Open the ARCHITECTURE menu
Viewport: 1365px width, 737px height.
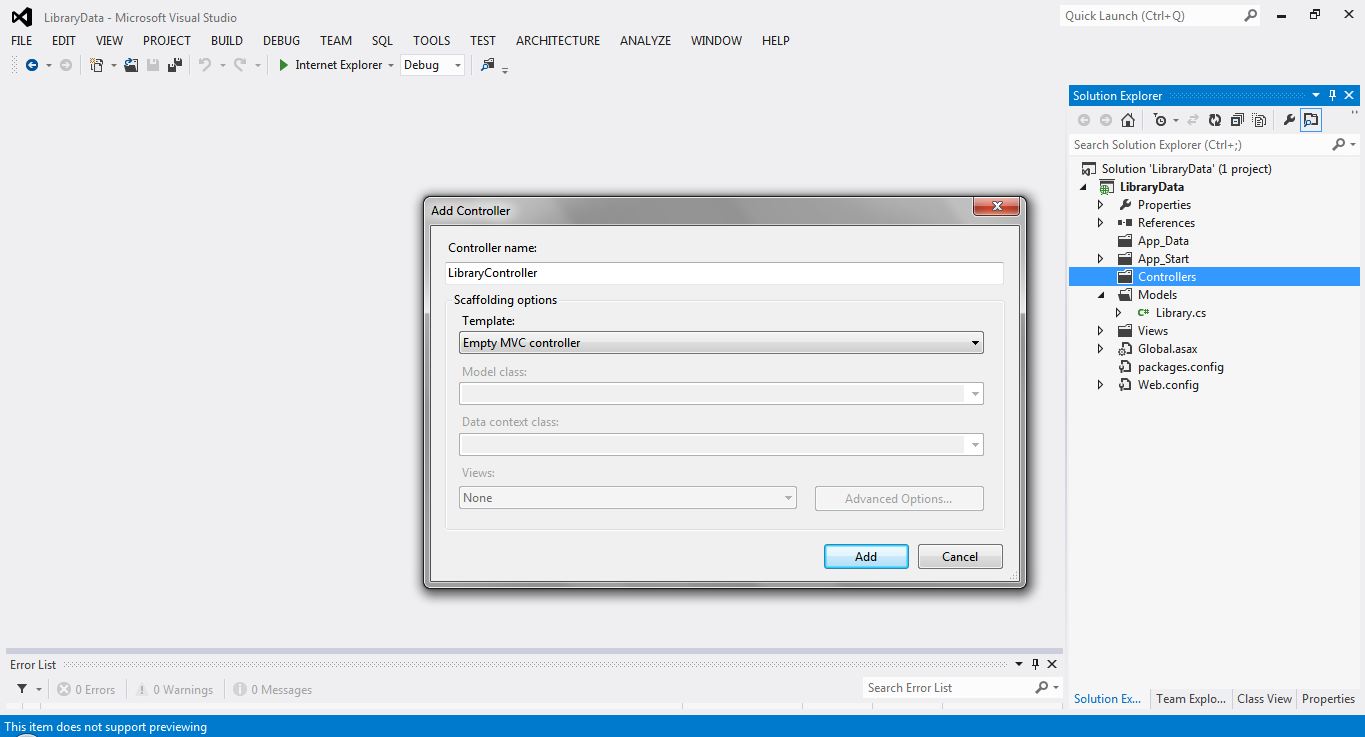click(x=558, y=41)
